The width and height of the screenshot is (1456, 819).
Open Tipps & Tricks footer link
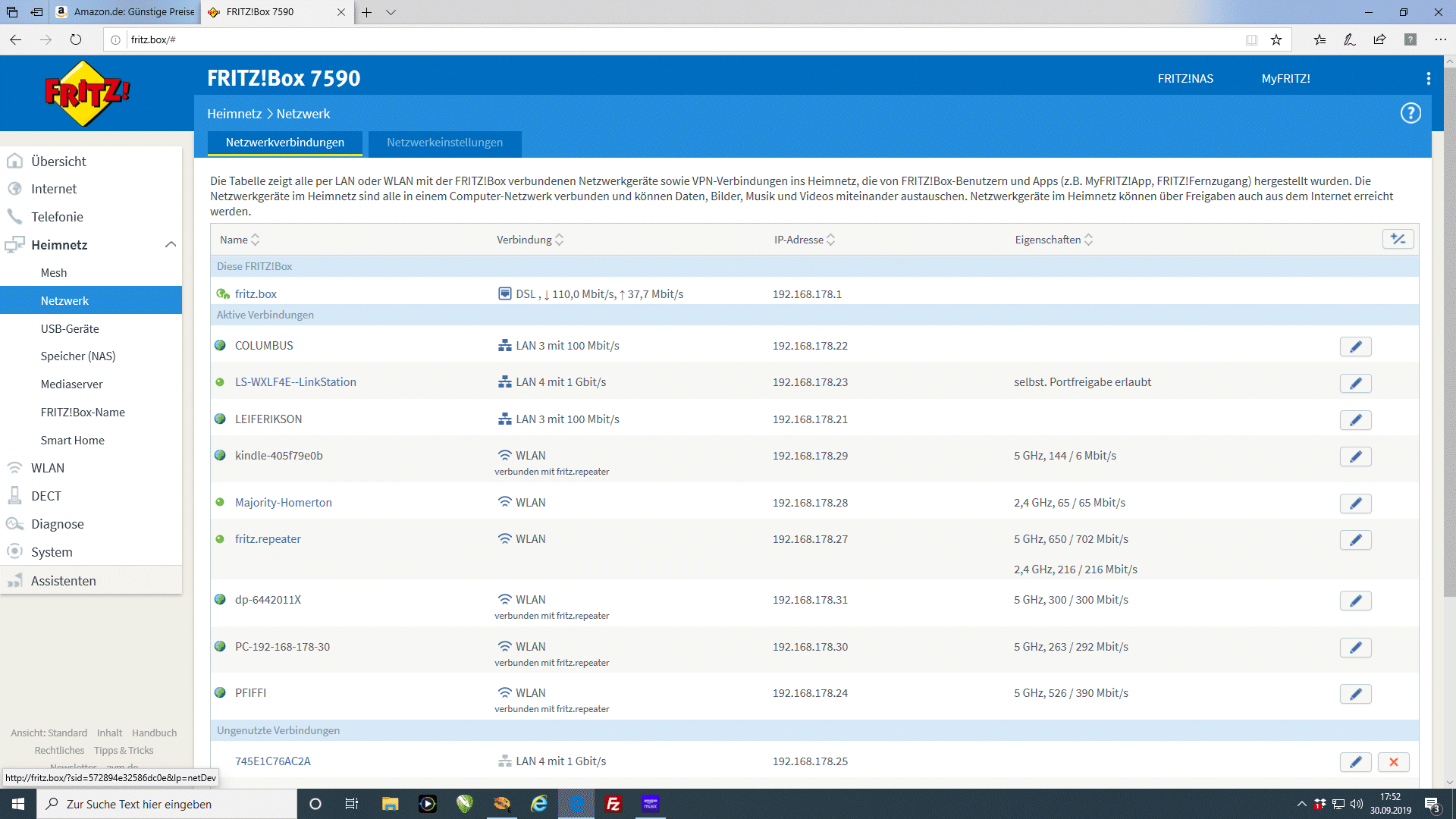click(x=124, y=750)
